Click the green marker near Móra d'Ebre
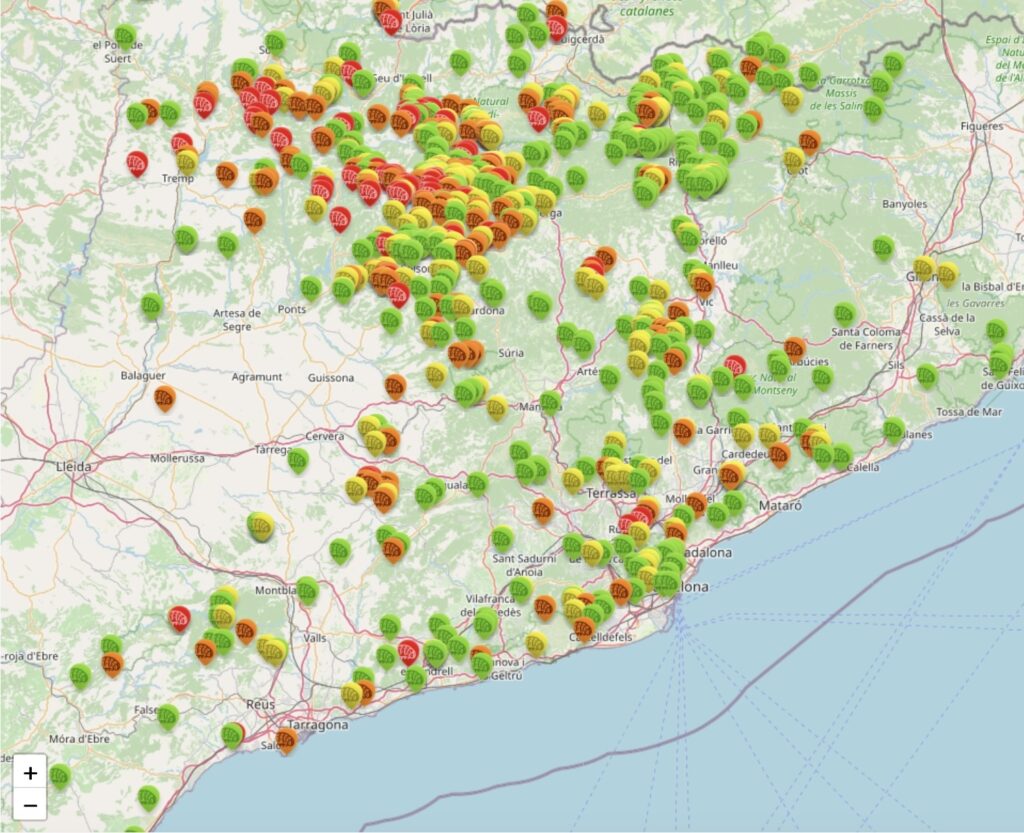Screen dimensions: 1024x833 tap(60, 775)
